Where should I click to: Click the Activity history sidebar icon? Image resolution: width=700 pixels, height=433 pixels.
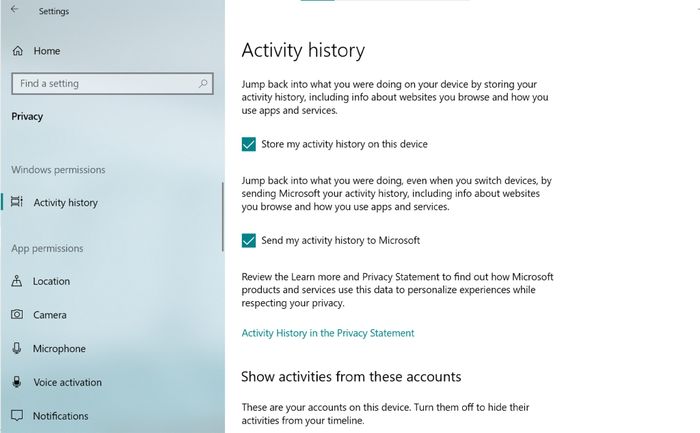[x=17, y=203]
